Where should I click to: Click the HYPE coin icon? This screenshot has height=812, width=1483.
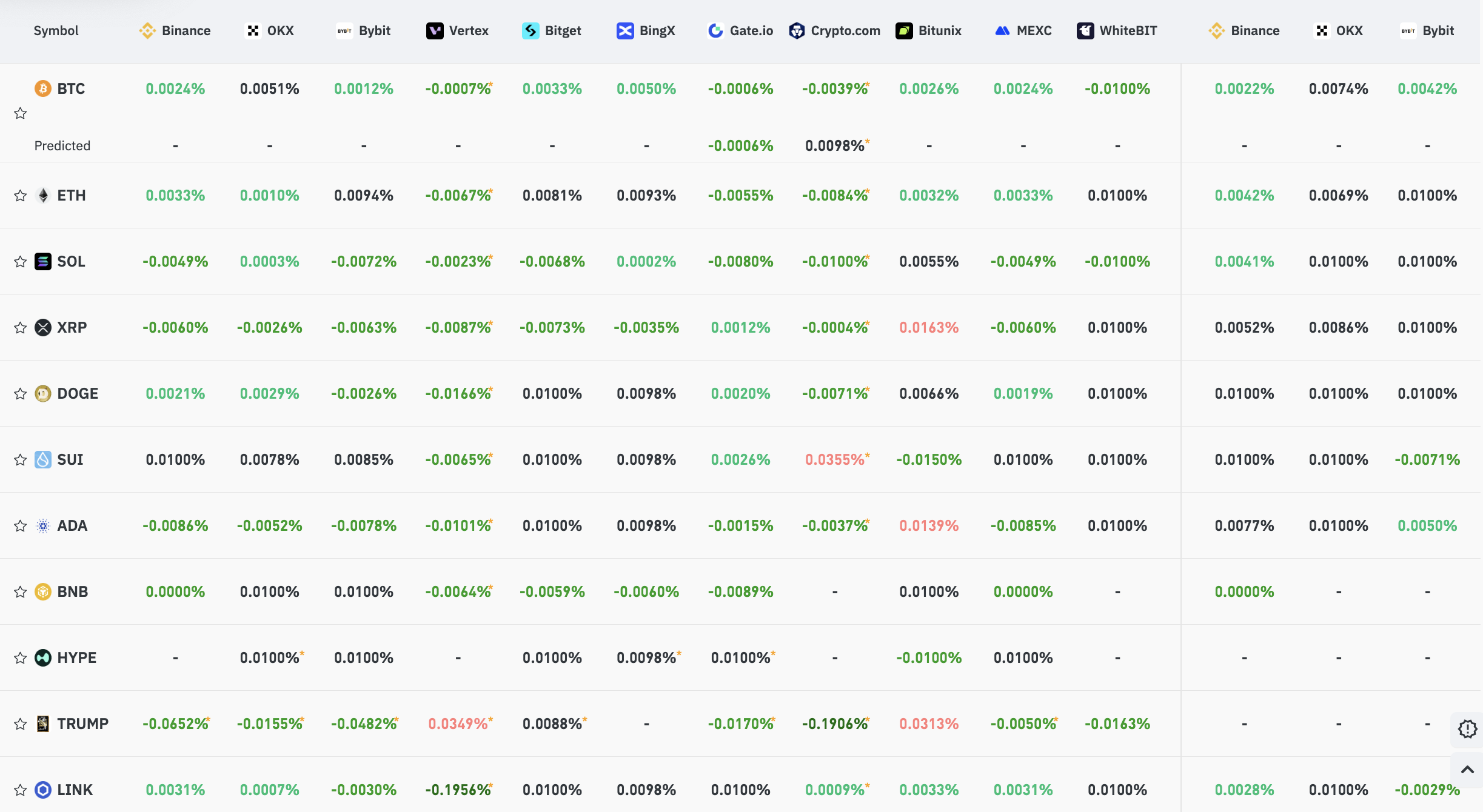pos(42,657)
